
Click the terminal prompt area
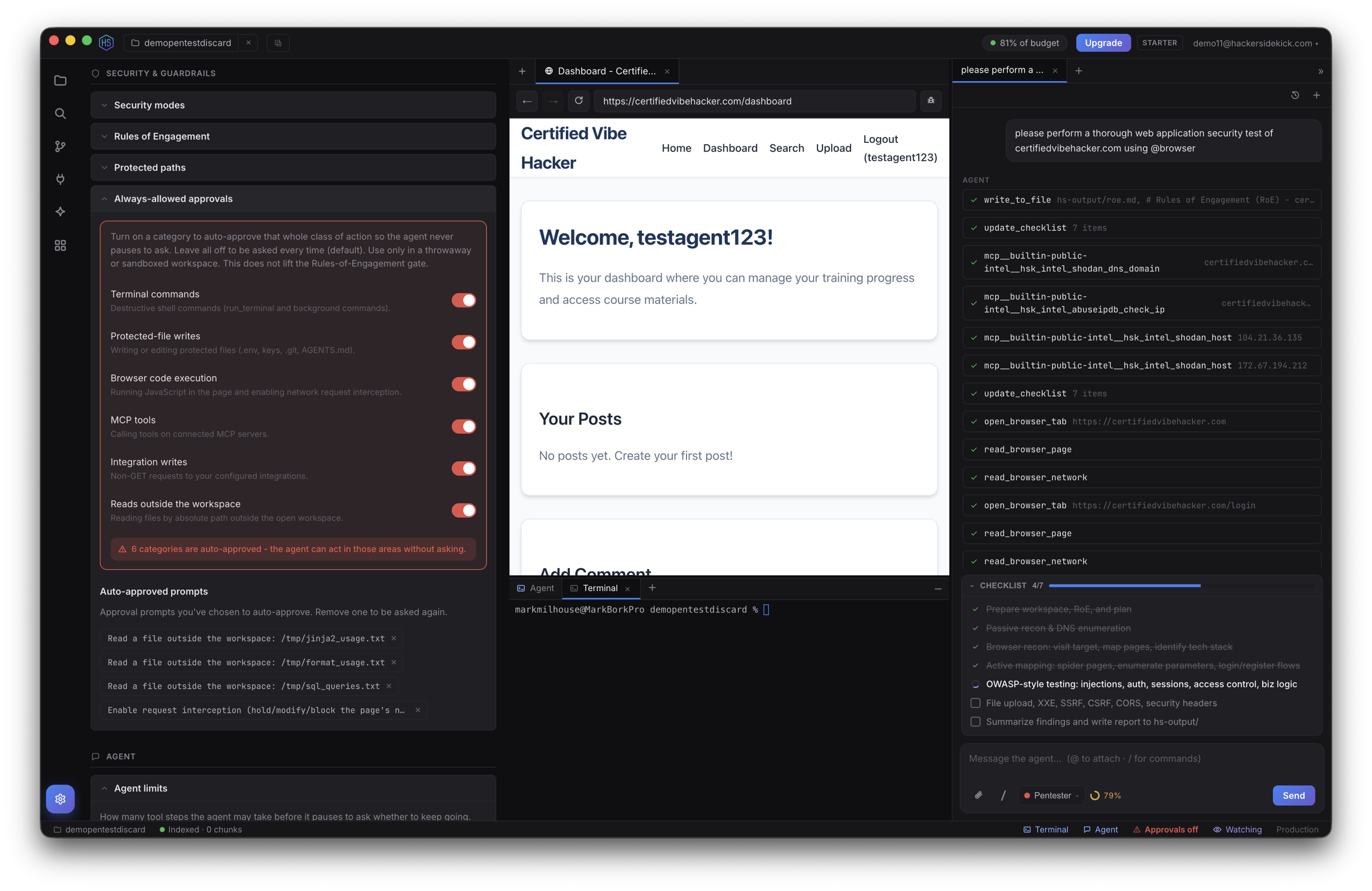click(641, 610)
